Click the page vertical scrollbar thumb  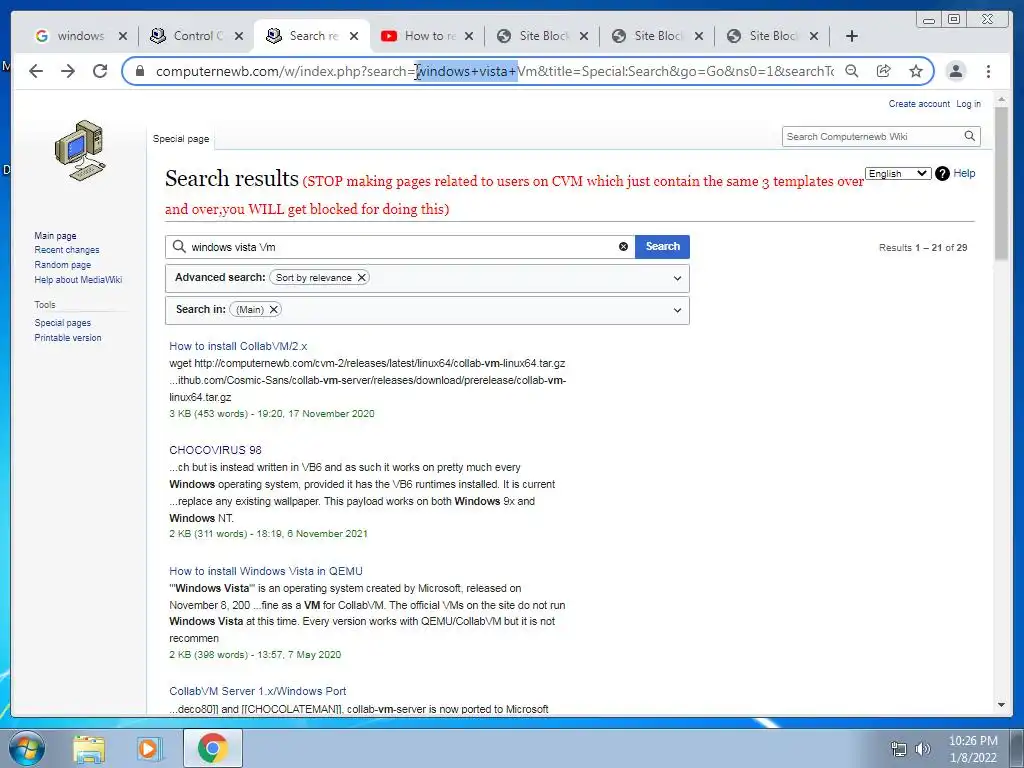click(x=1001, y=183)
